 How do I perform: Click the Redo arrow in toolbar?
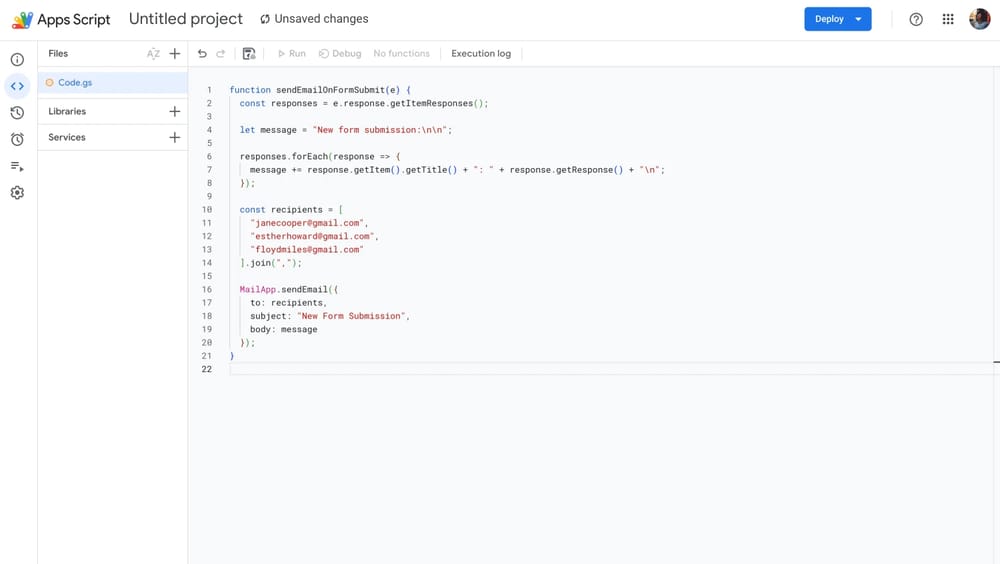point(221,54)
